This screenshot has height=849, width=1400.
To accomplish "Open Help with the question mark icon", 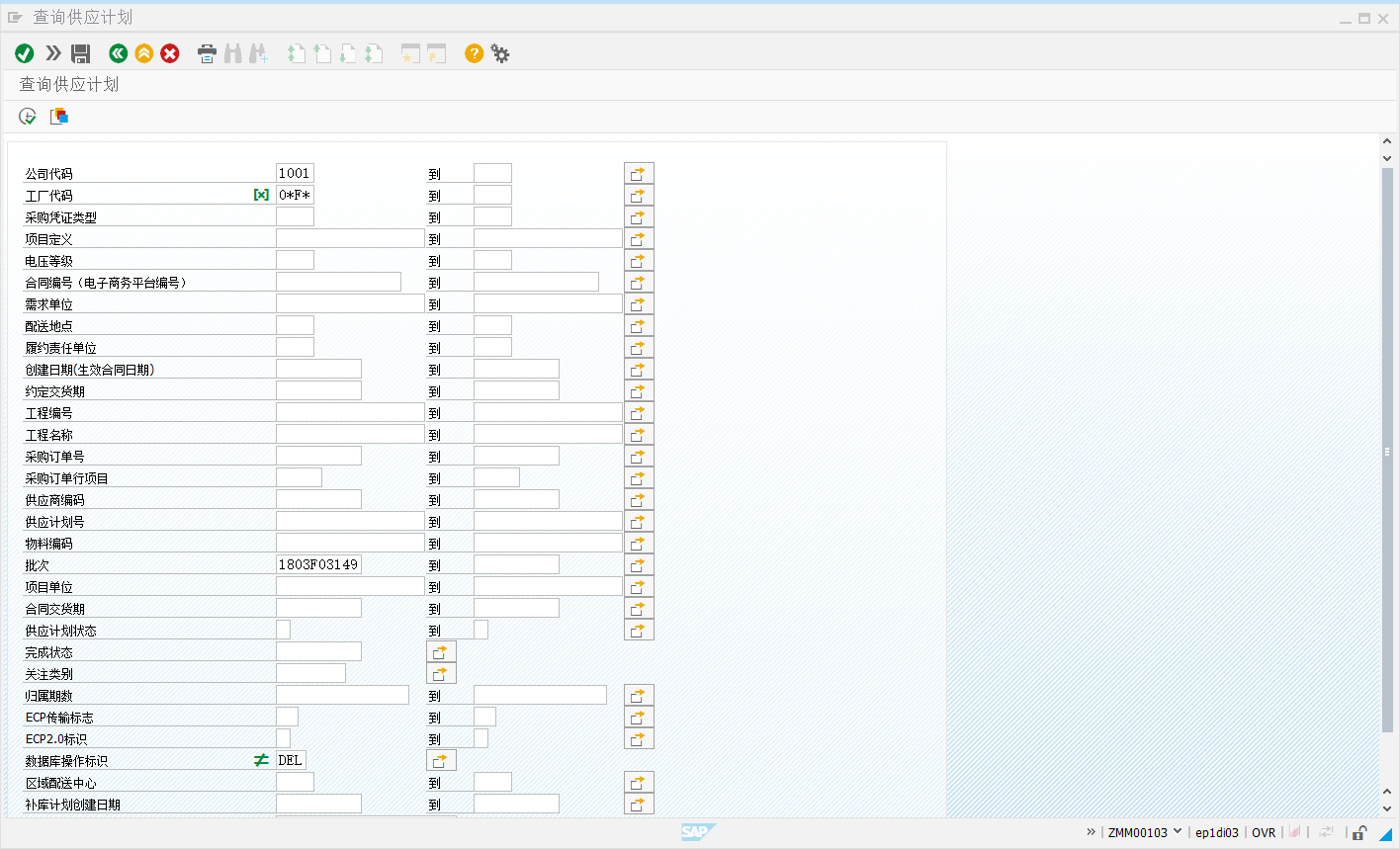I will pos(475,53).
